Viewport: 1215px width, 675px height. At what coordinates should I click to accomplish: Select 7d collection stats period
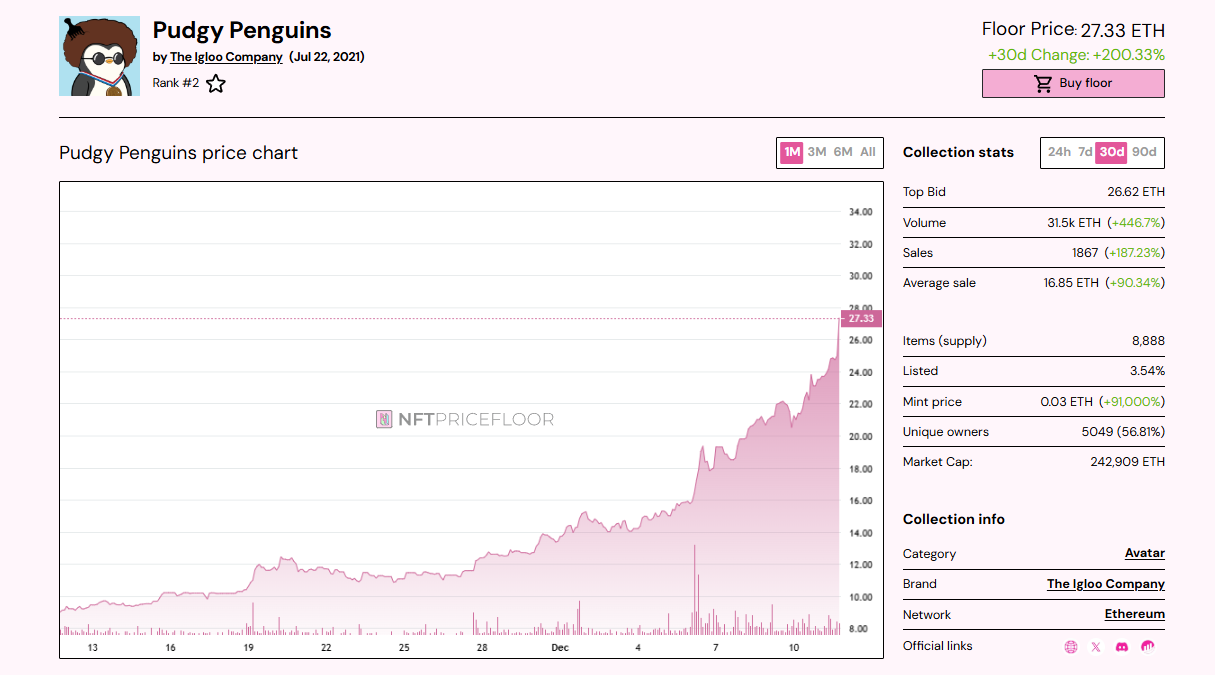[1085, 152]
